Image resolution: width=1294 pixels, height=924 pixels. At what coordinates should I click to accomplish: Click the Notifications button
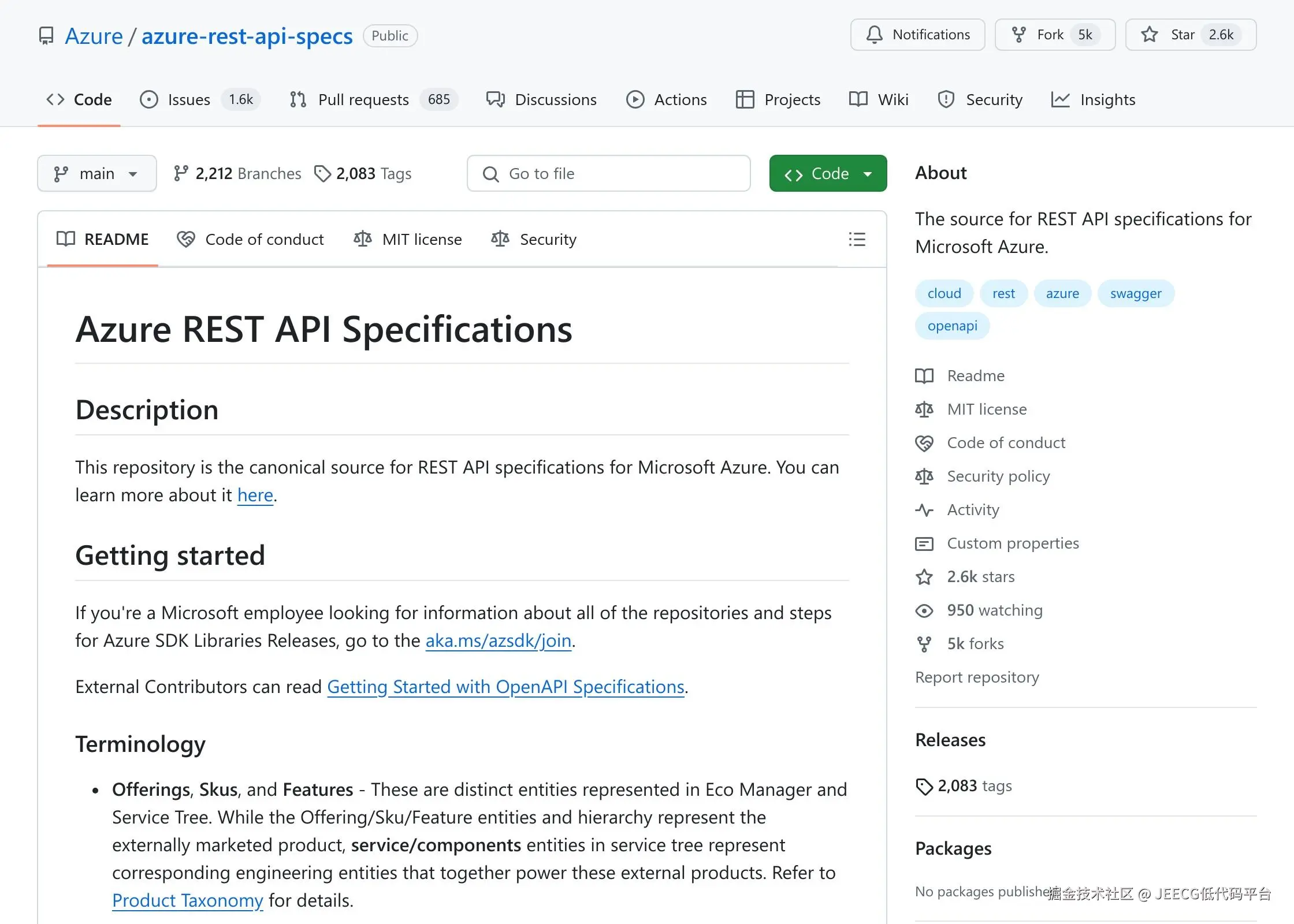[917, 35]
